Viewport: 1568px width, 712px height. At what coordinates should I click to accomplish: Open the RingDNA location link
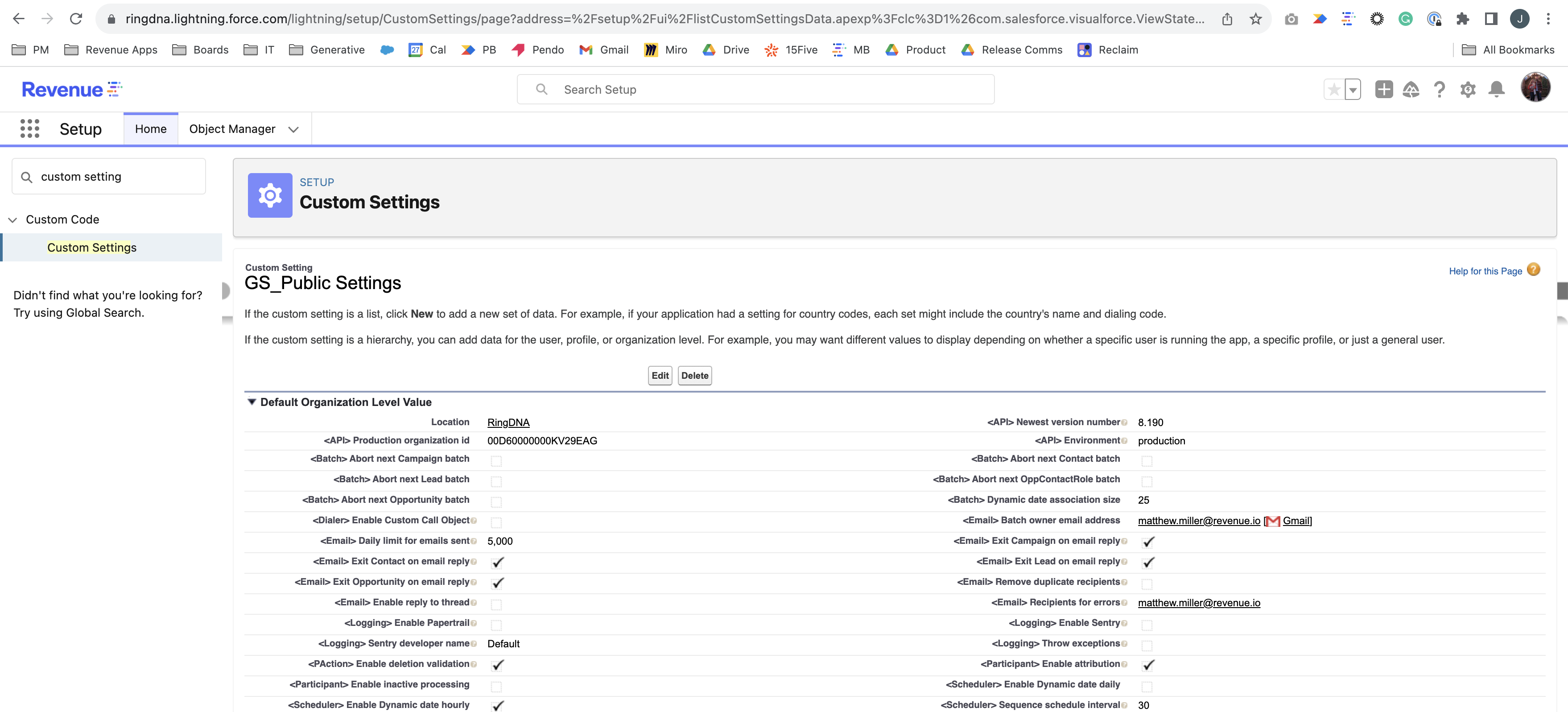pyautogui.click(x=508, y=422)
